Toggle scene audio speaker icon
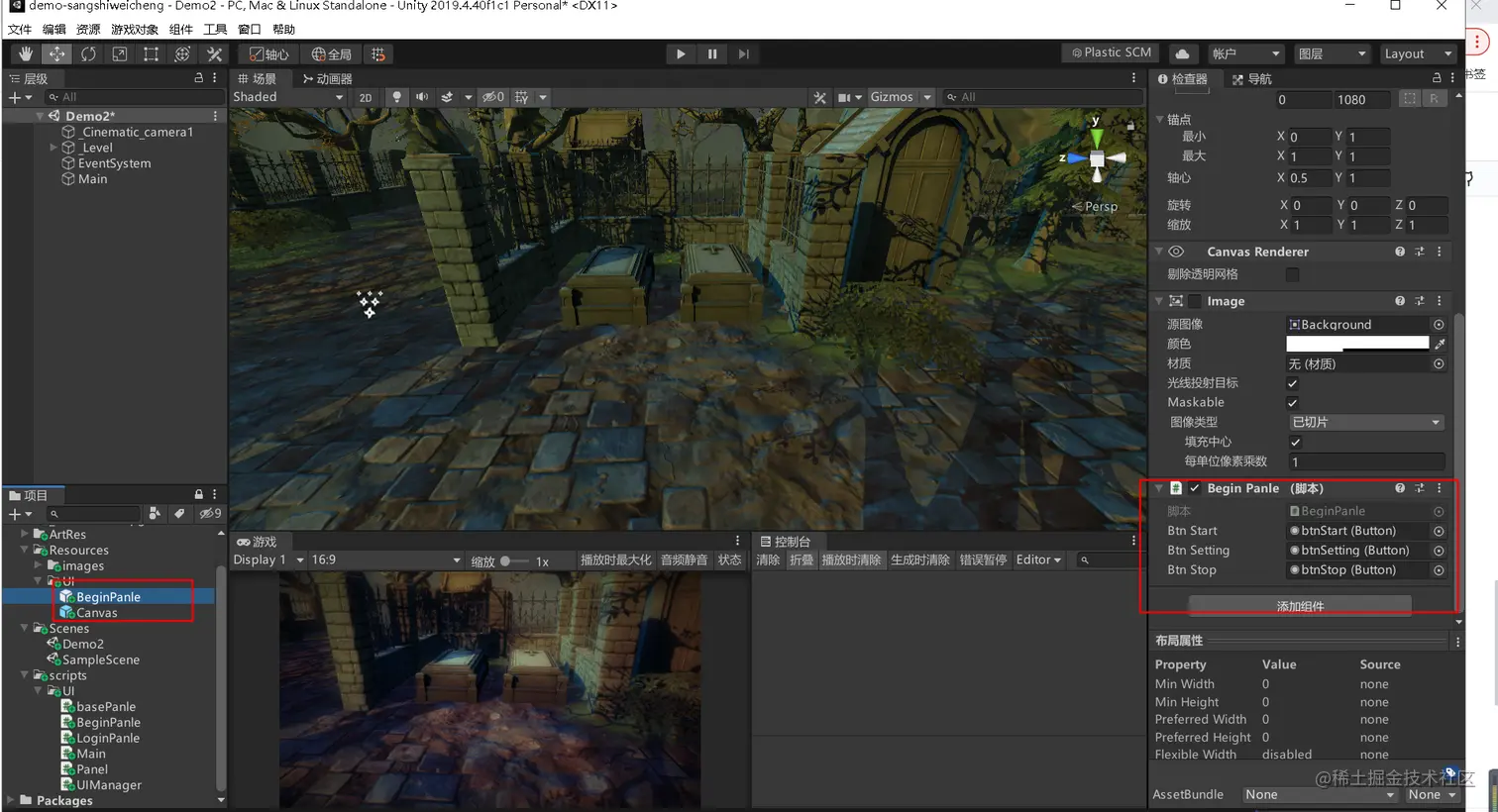This screenshot has width=1498, height=812. 422,97
